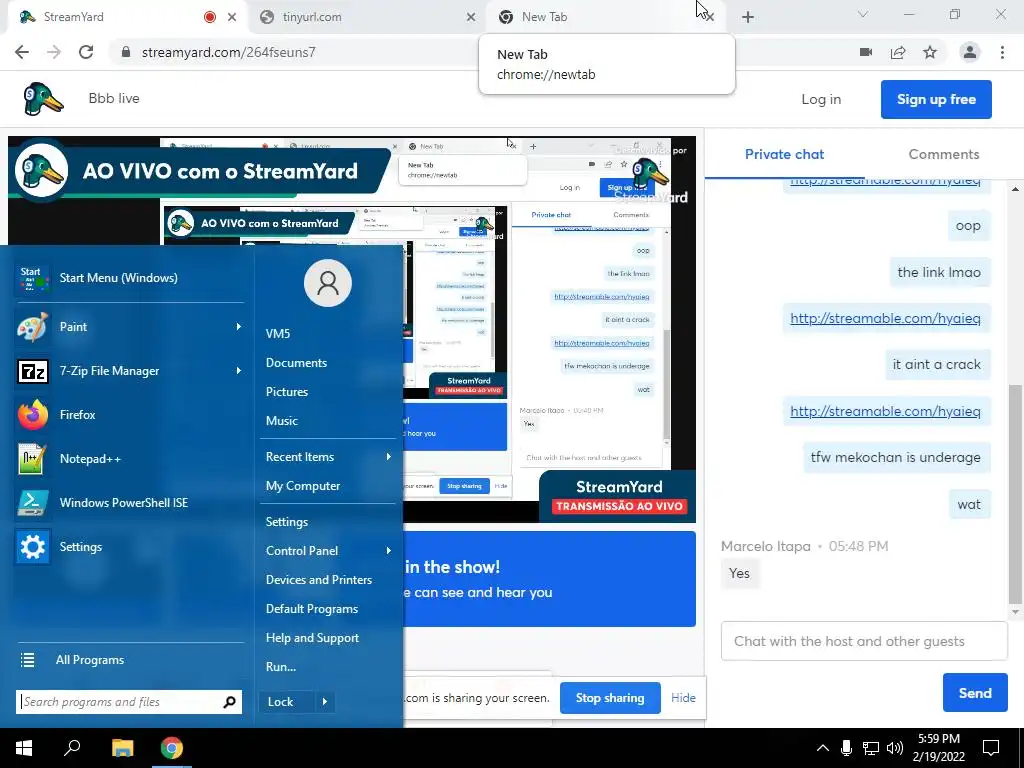Open the notification center icon

pos(991,748)
